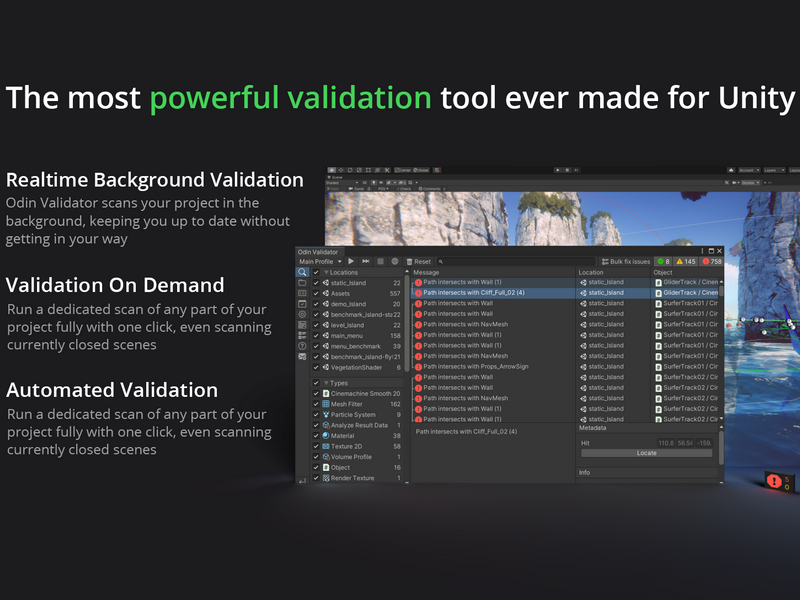This screenshot has height=600, width=800.
Task: Click the Particle System type icon
Action: coord(326,415)
